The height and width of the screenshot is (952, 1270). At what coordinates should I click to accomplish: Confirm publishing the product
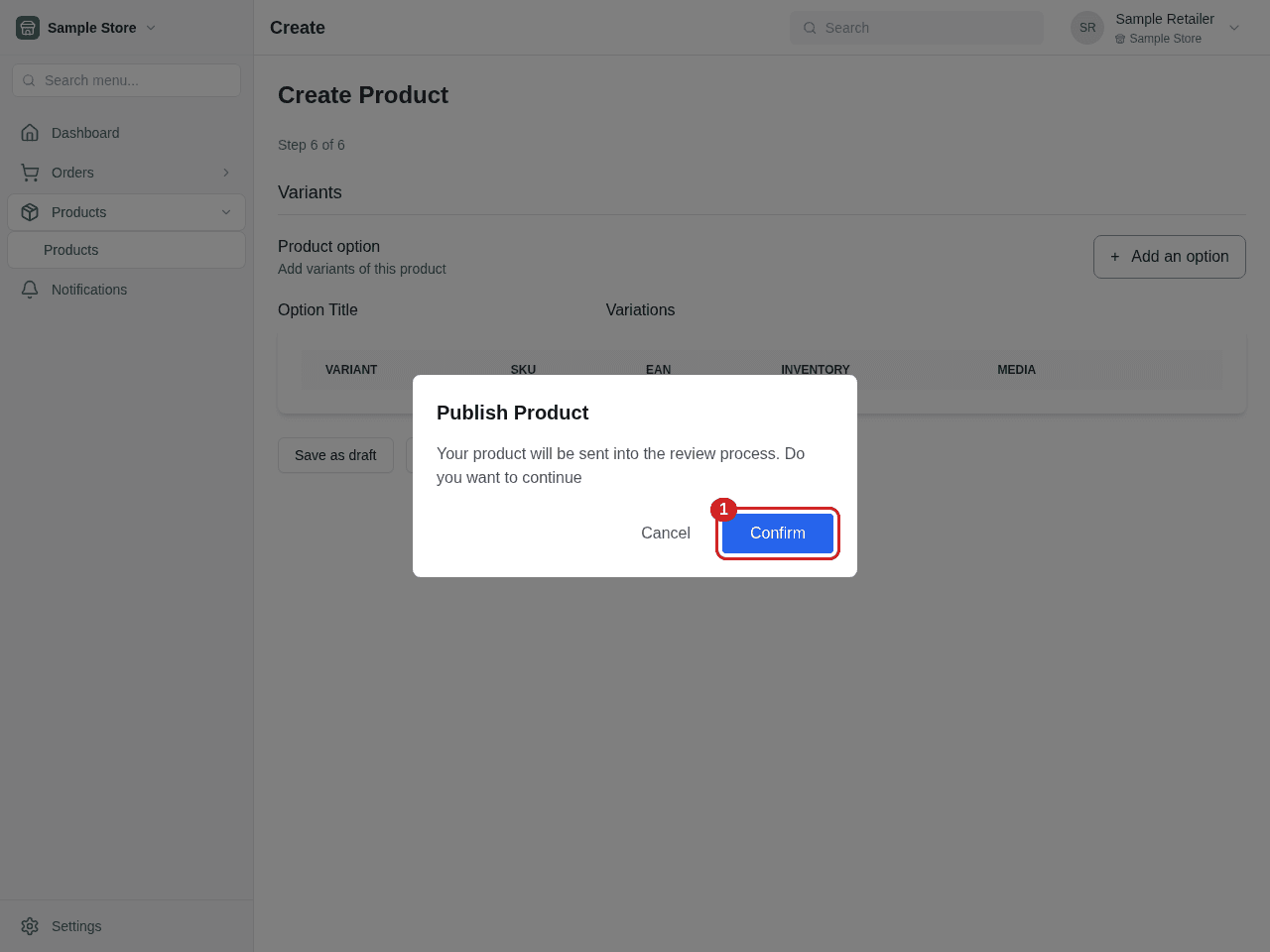[x=777, y=534]
